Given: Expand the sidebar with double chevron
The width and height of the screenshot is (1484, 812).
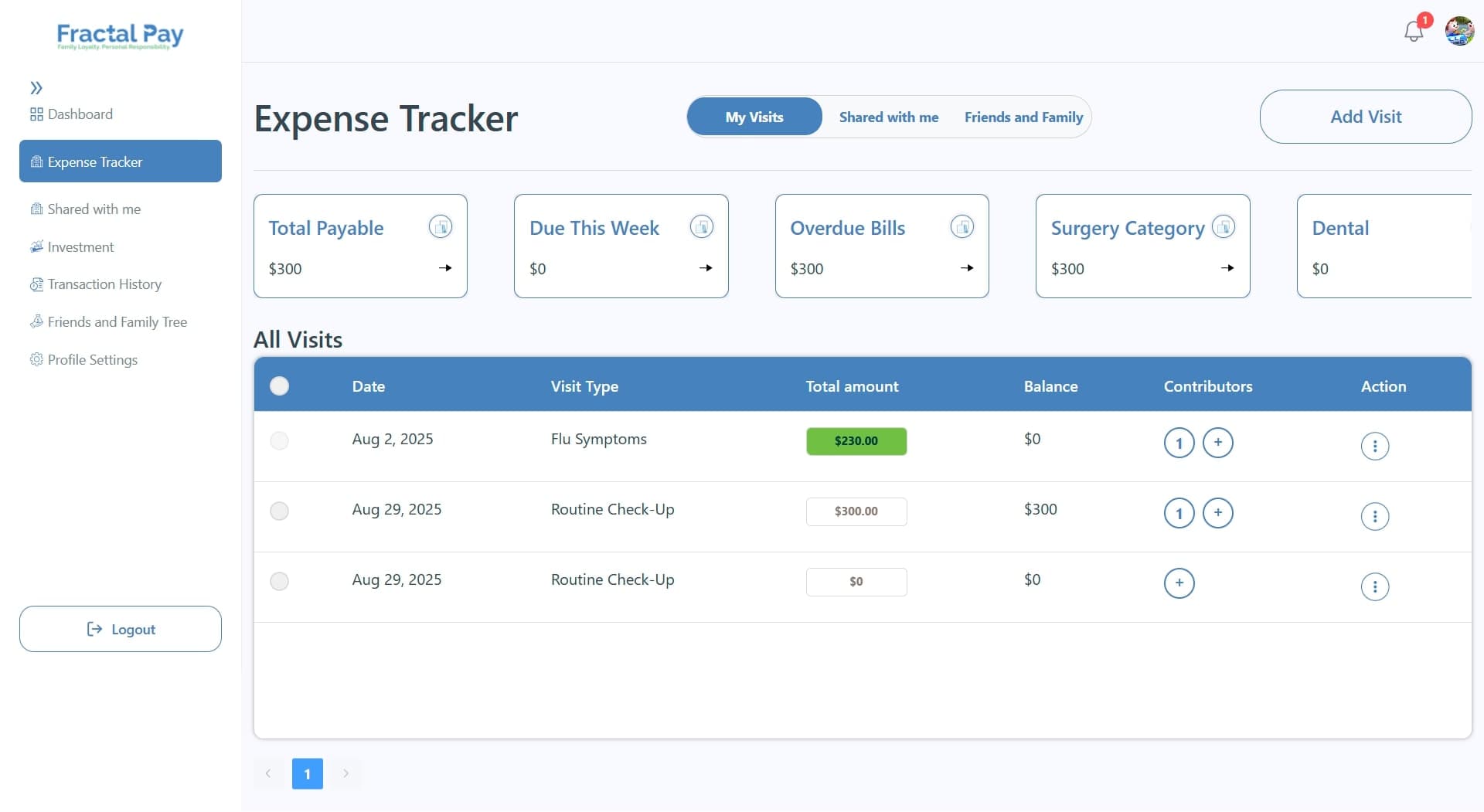Looking at the screenshot, I should click(x=36, y=88).
